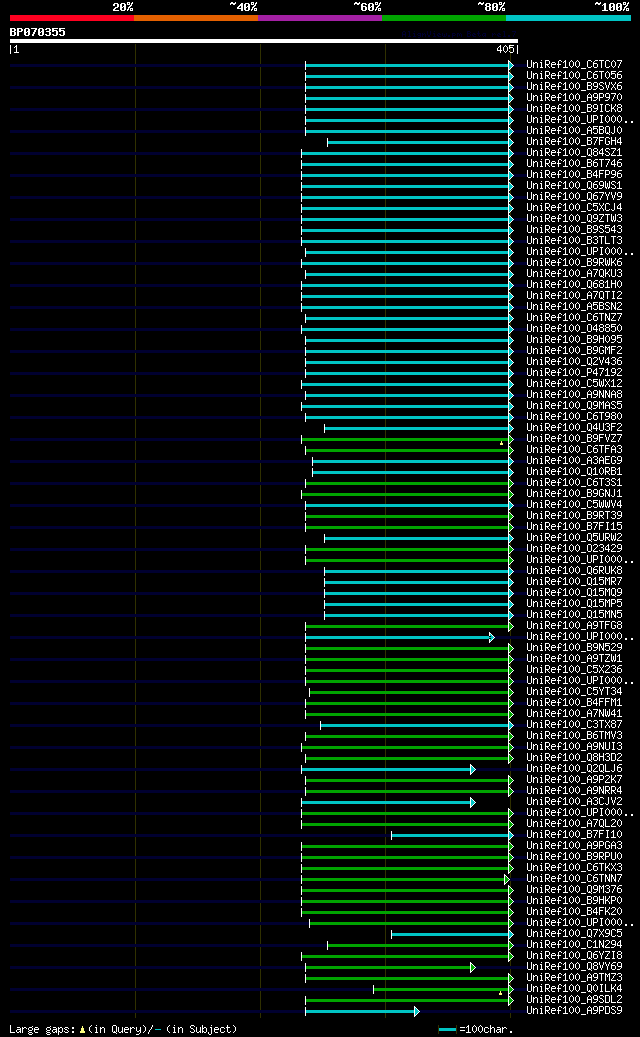Click the green alignment bar for UniRef100_C6TNN7
This screenshot has width=640, height=1037.
405,880
